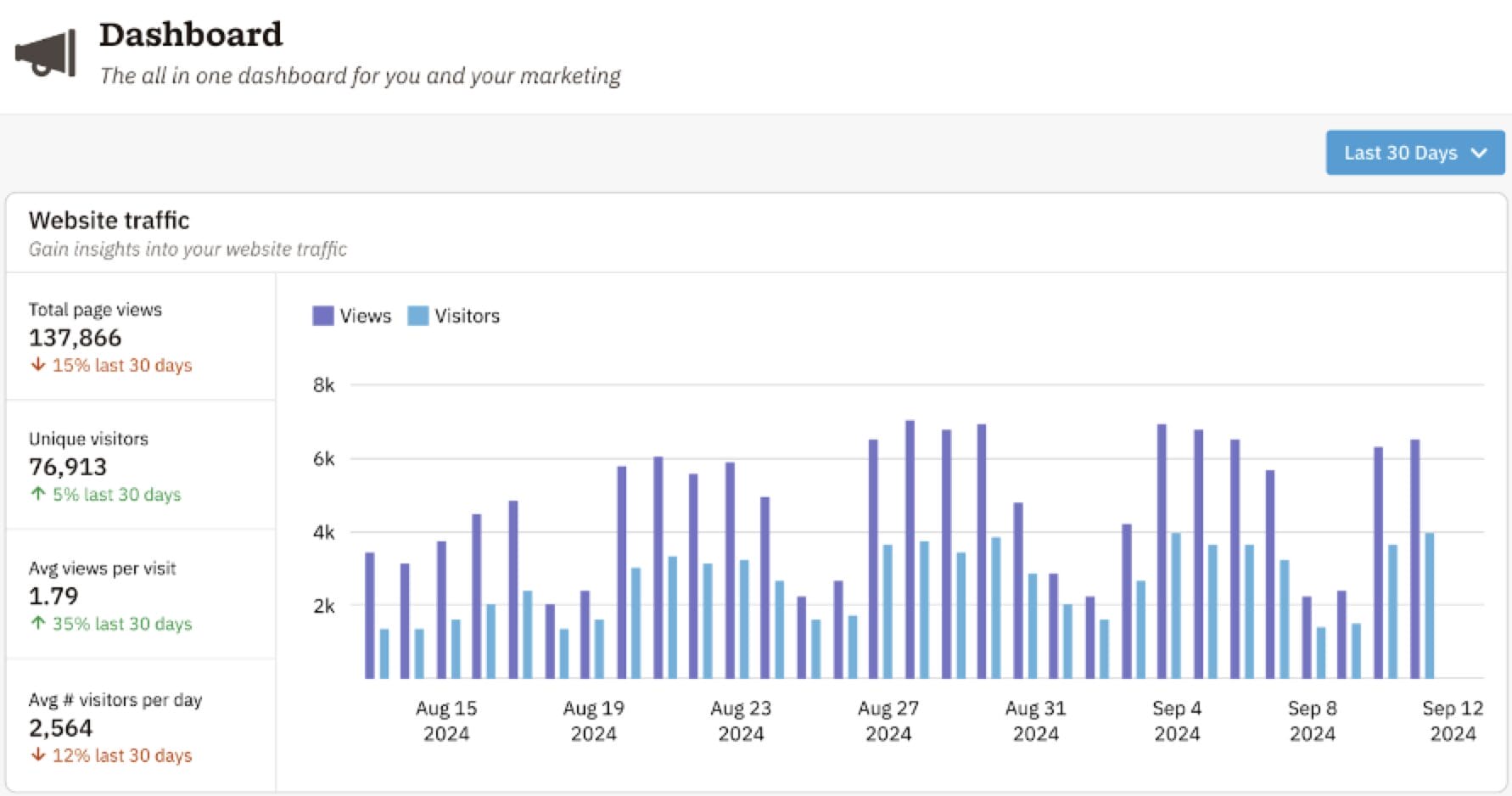Click the green up arrow beside 5%
Screen dimensions: 1512x796
38,494
